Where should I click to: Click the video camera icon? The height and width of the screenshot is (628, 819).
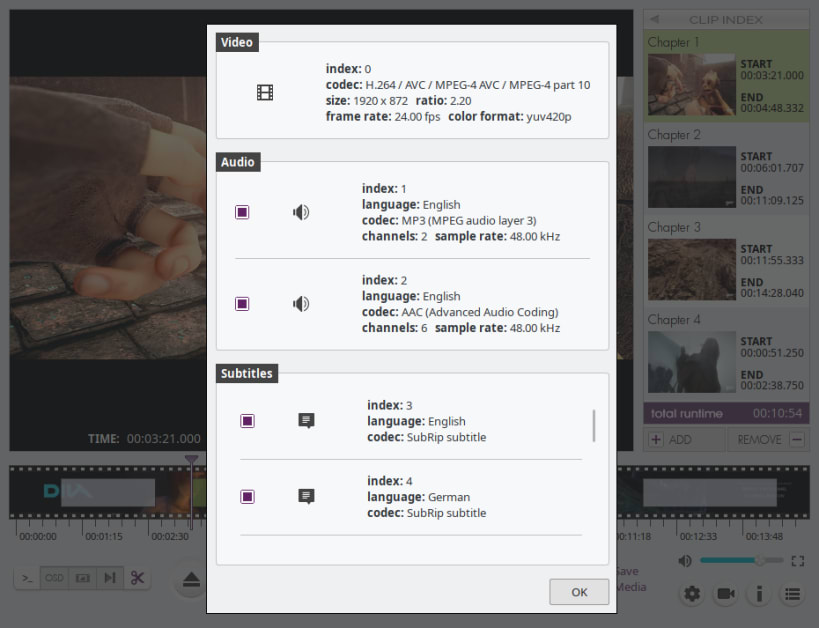726,594
